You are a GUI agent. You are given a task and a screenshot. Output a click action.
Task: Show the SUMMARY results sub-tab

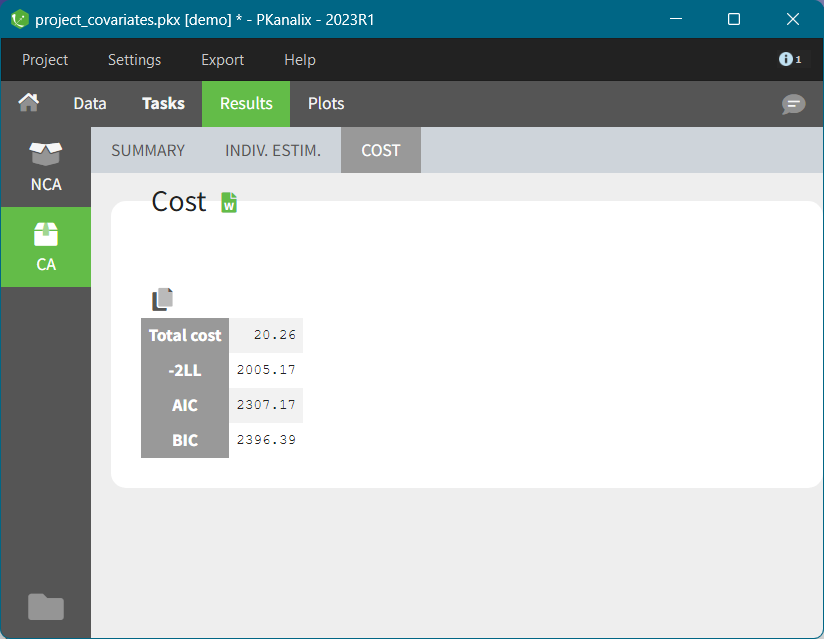[148, 150]
